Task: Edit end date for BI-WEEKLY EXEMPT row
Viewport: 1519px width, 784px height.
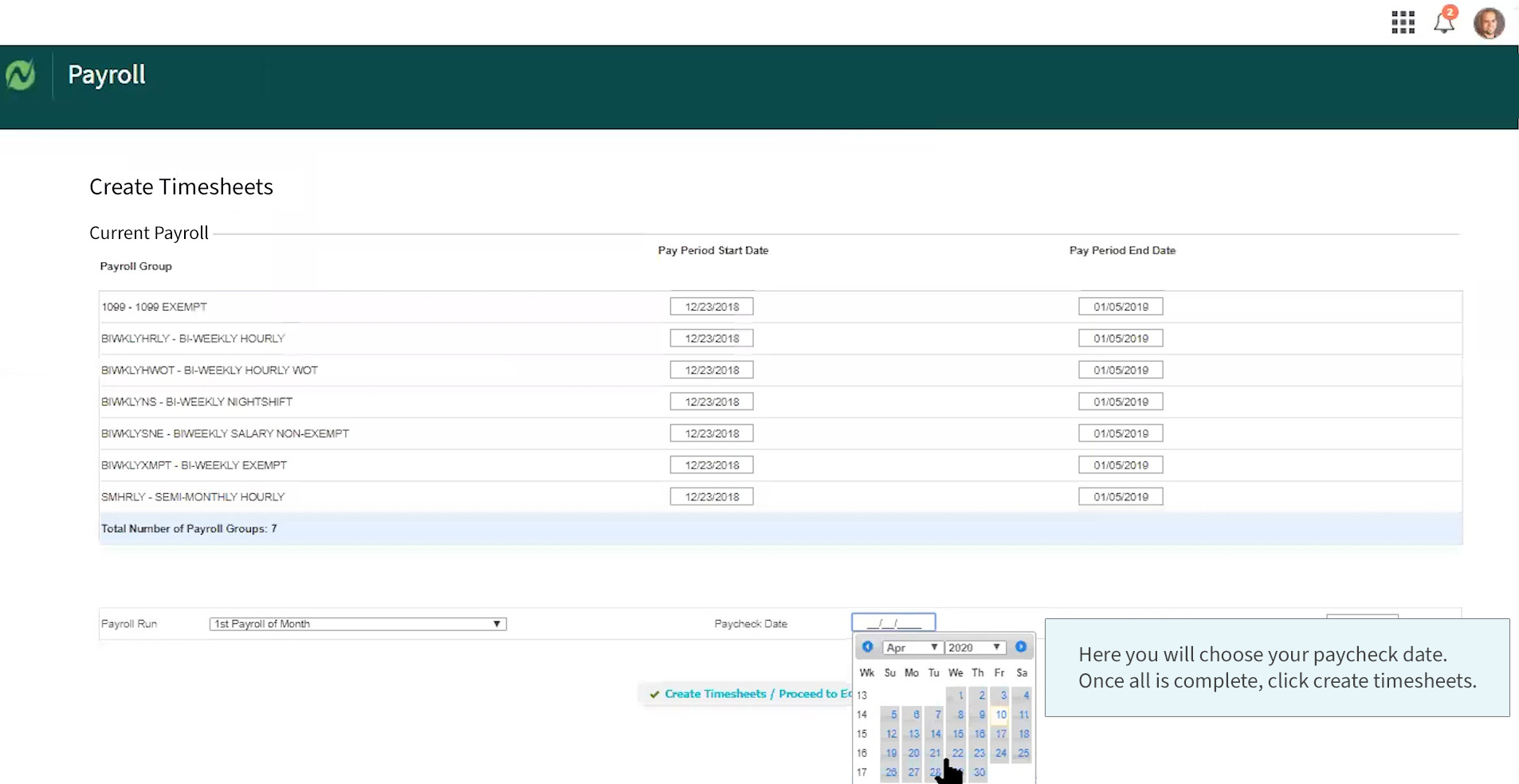Action: click(x=1121, y=465)
